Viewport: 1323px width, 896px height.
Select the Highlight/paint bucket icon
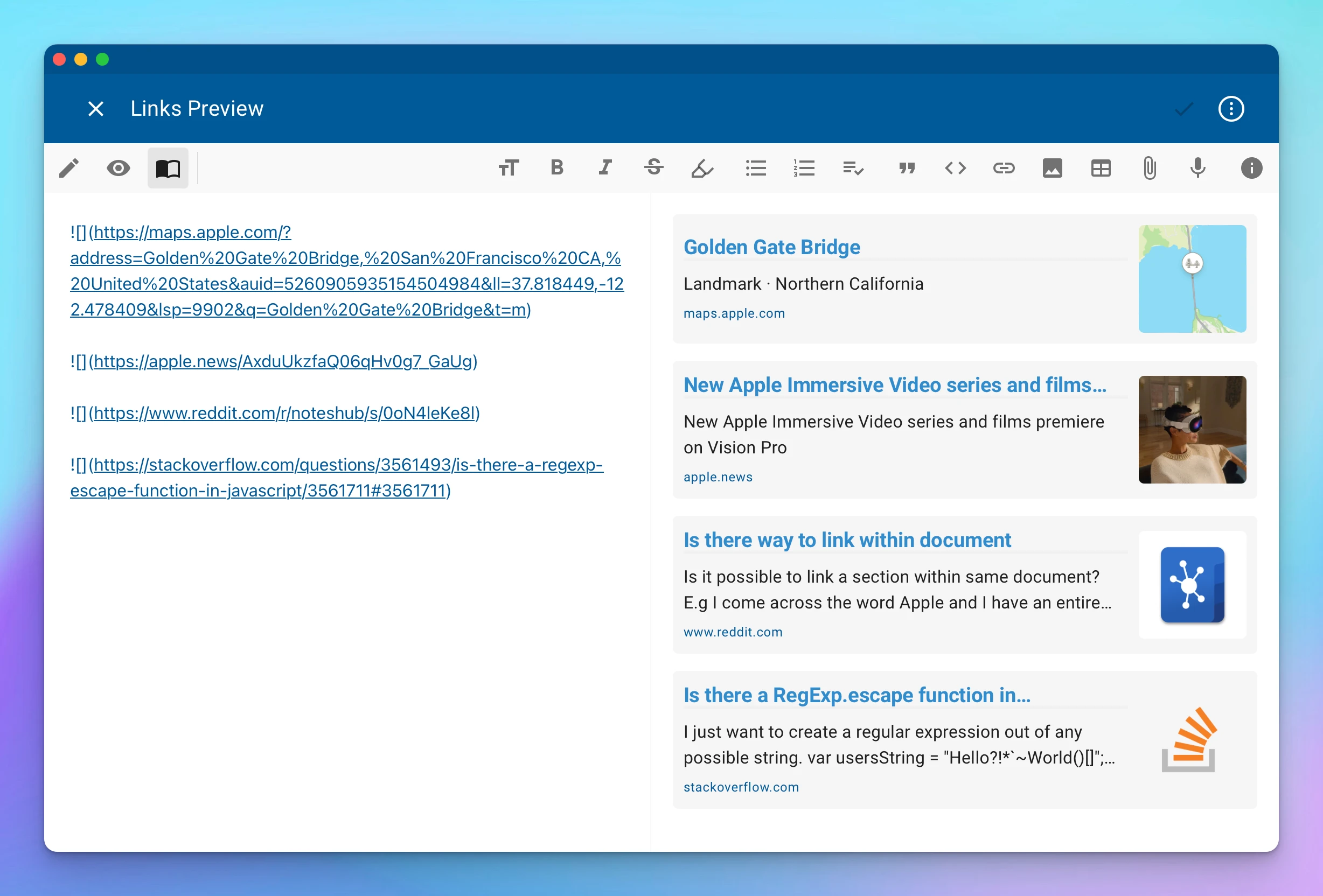[x=704, y=168]
